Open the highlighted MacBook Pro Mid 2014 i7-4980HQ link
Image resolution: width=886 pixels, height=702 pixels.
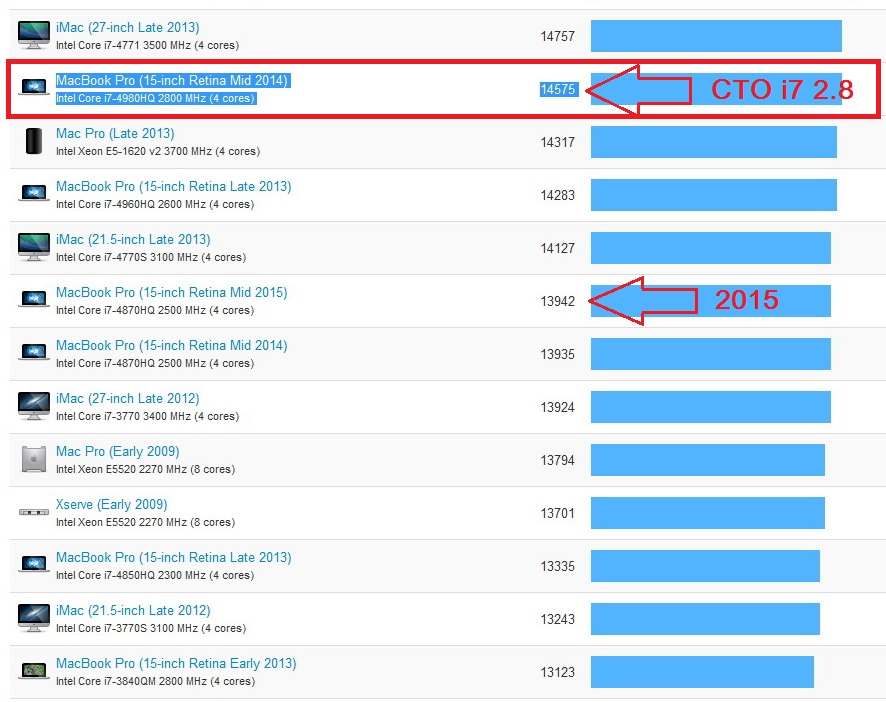(x=172, y=81)
